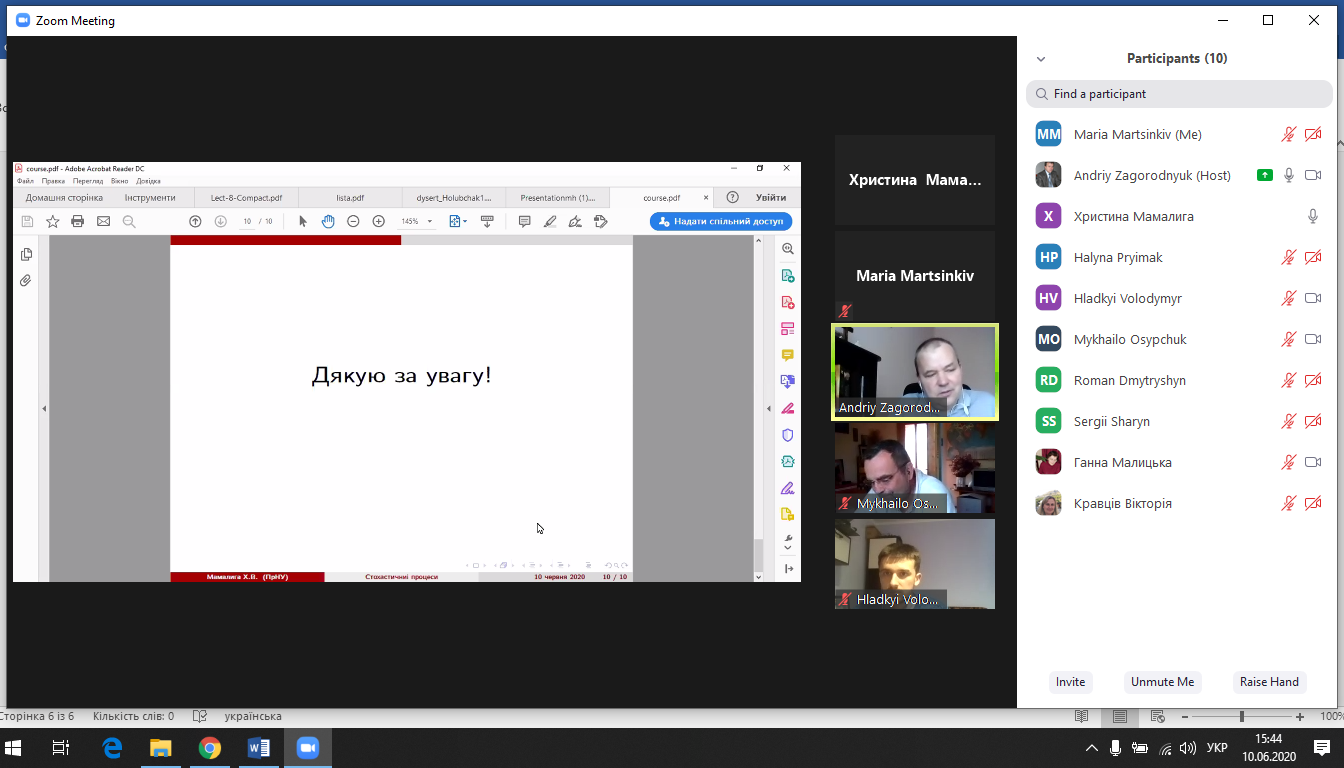Image resolution: width=1344 pixels, height=768 pixels.
Task: Launch Google Chrome from the taskbar
Action: (209, 748)
